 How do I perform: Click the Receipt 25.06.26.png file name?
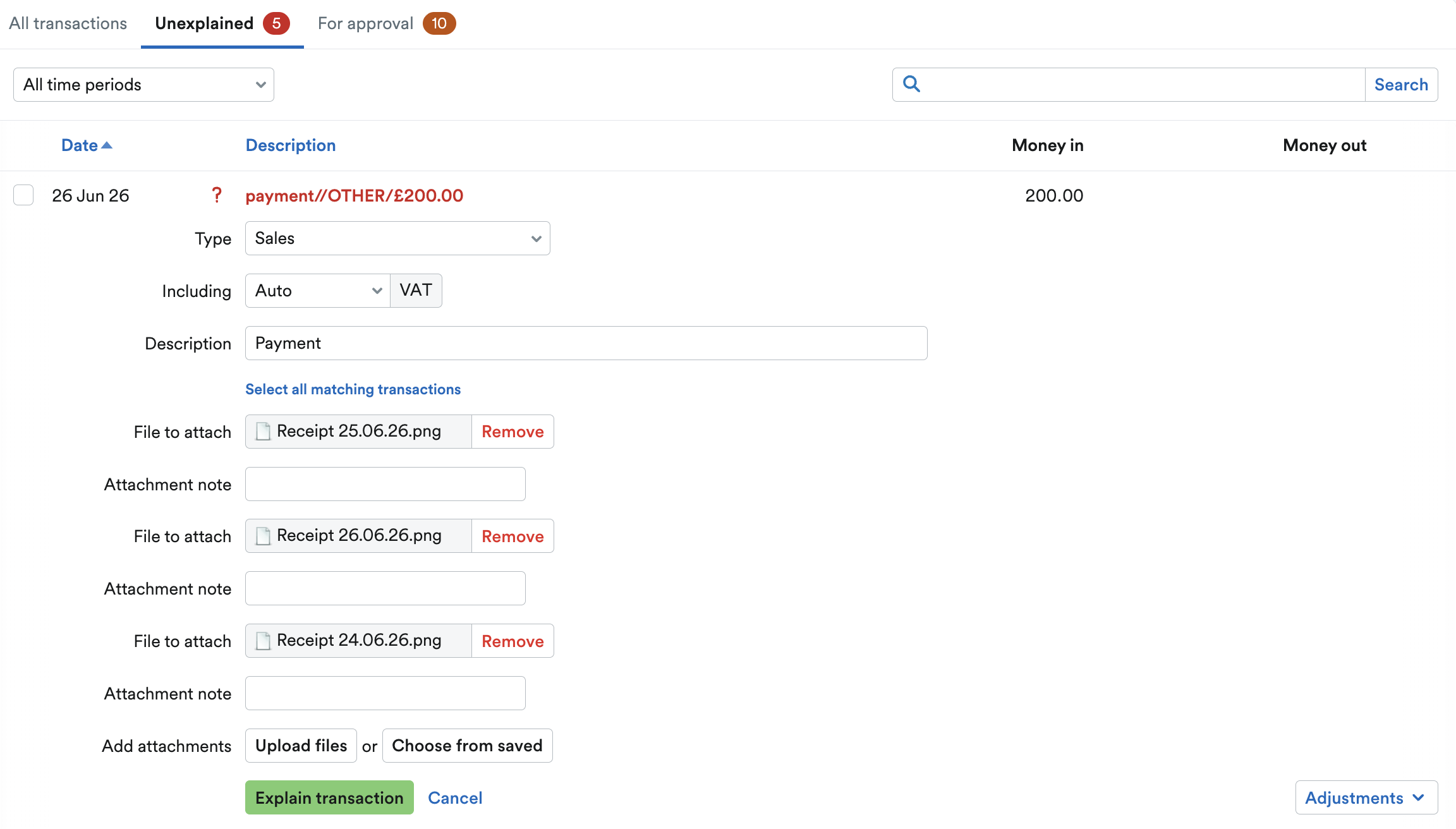coord(359,431)
